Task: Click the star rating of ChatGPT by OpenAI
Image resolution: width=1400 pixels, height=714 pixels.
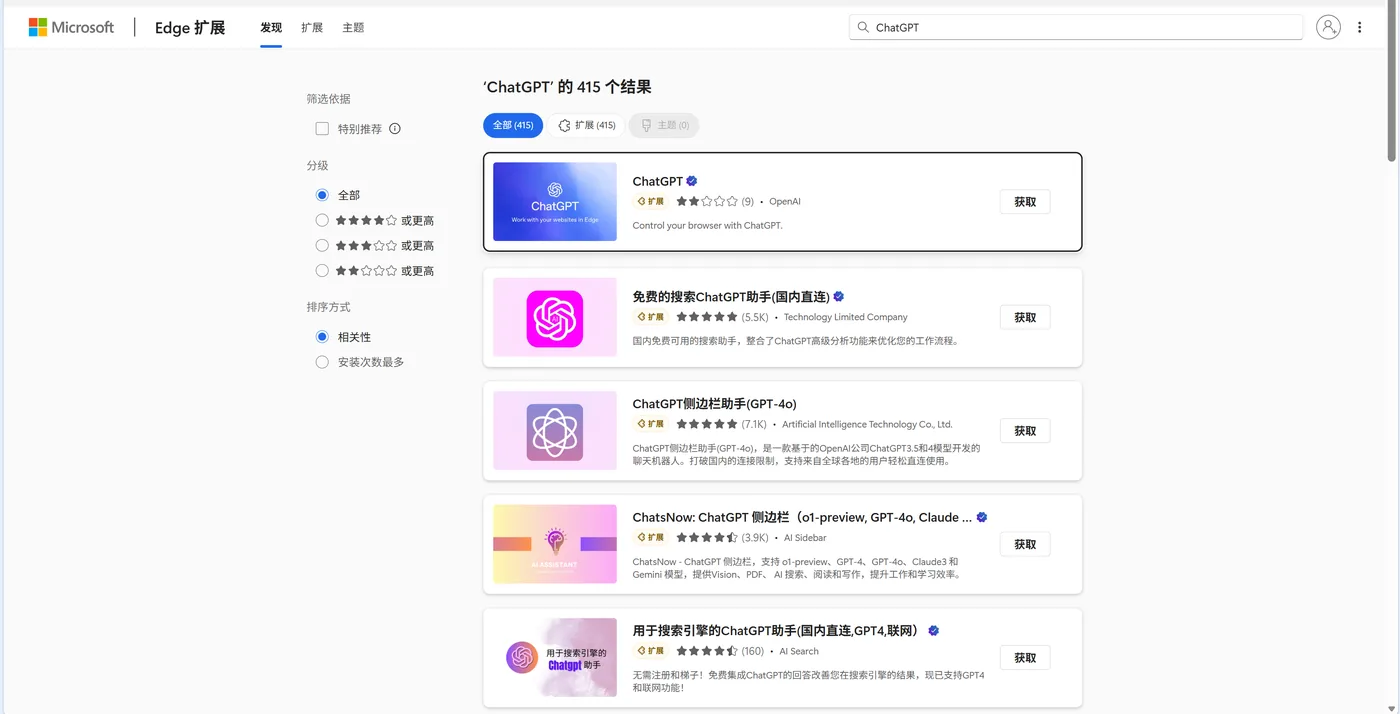Action: click(707, 201)
